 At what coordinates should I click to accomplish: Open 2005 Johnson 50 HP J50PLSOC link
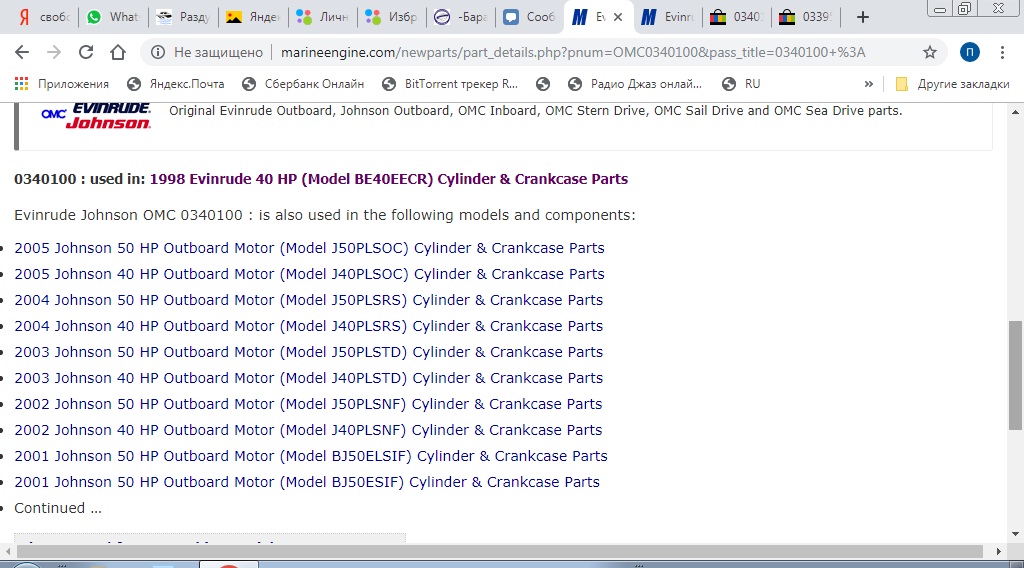point(309,248)
